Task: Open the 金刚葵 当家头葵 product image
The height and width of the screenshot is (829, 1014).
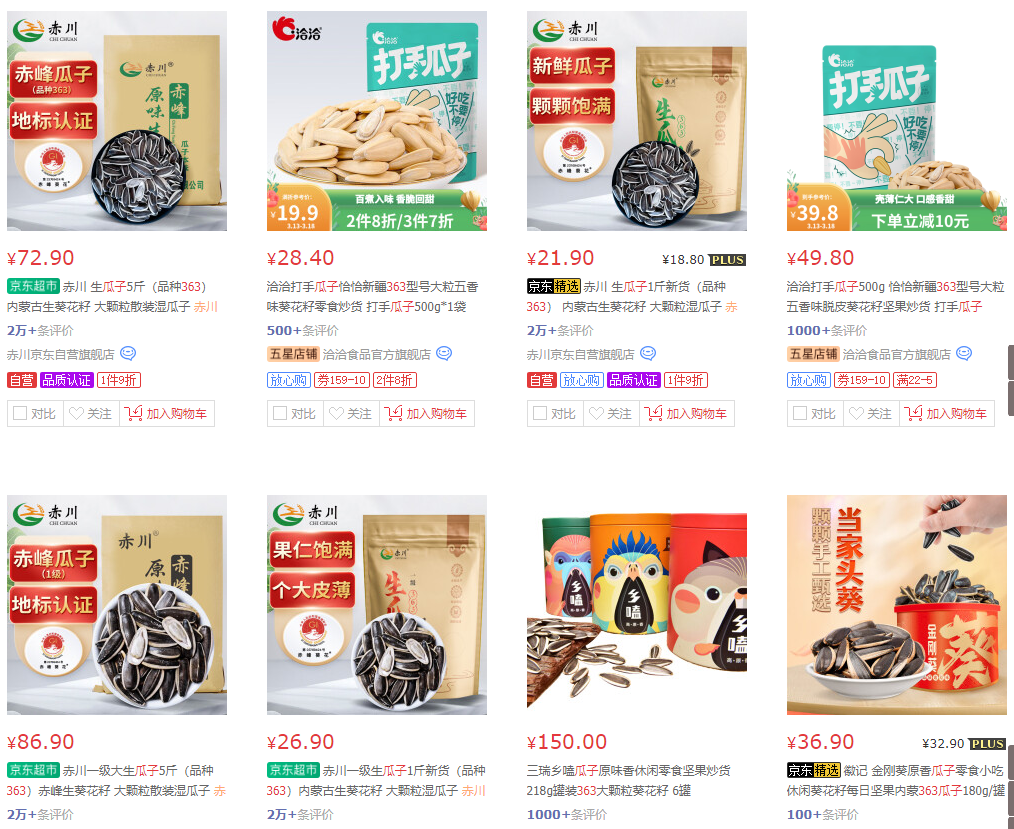Action: tap(897, 605)
